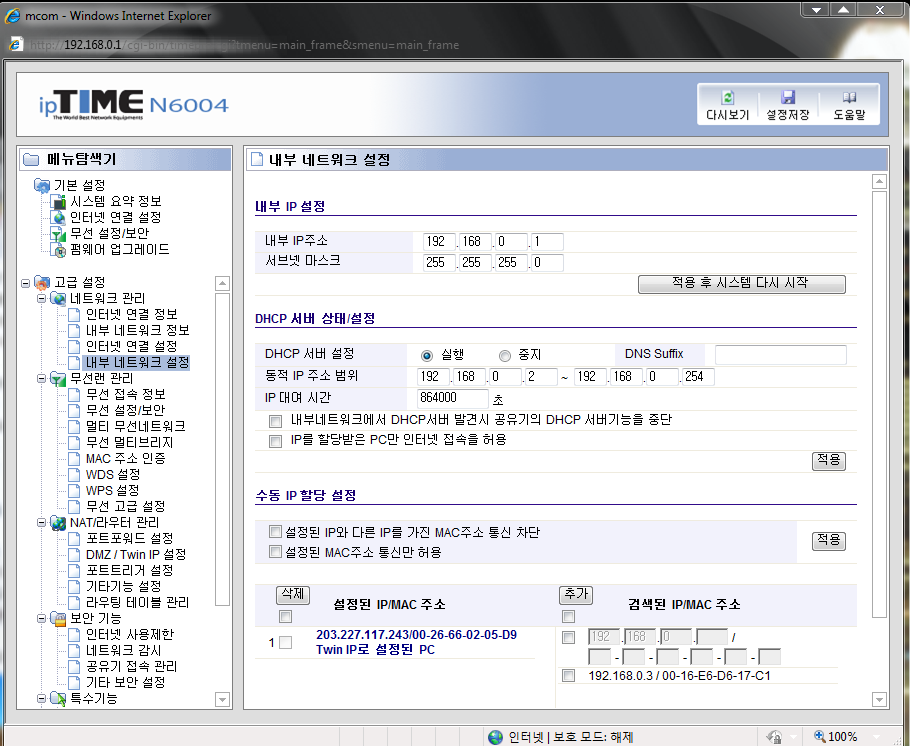Enable IP를 할당받은 PC만 인터넷 접속 checkbox
The height and width of the screenshot is (746, 910).
click(276, 440)
